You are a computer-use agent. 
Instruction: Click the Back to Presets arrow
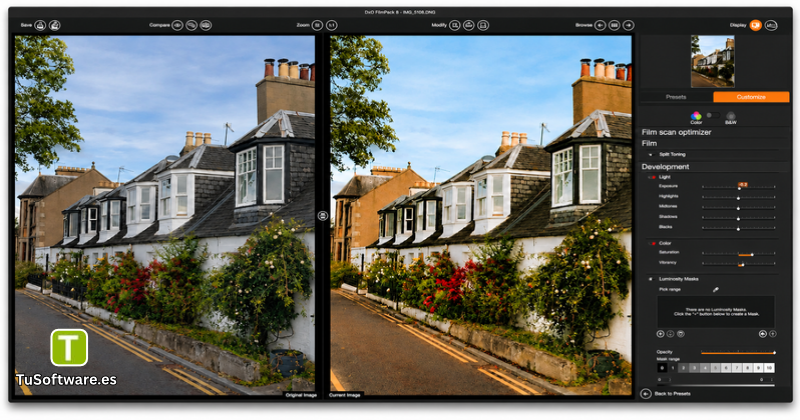[646, 394]
